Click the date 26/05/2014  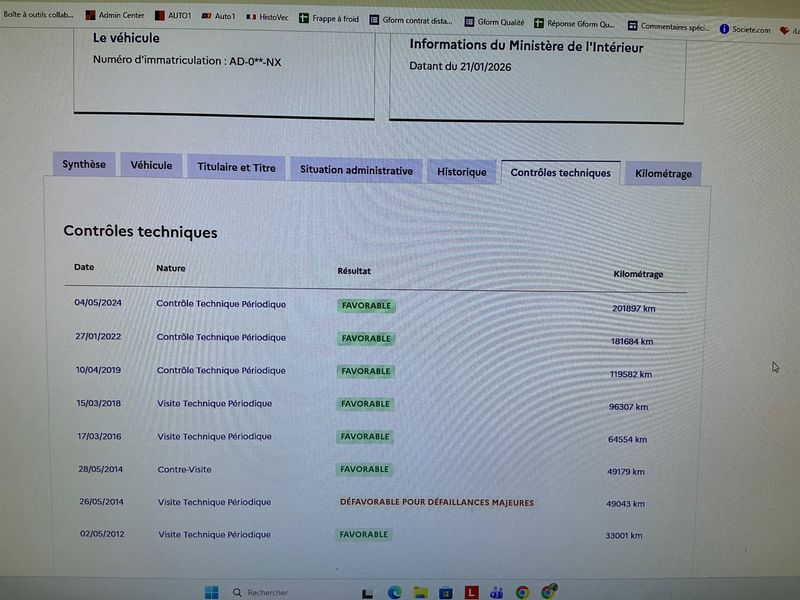101,502
